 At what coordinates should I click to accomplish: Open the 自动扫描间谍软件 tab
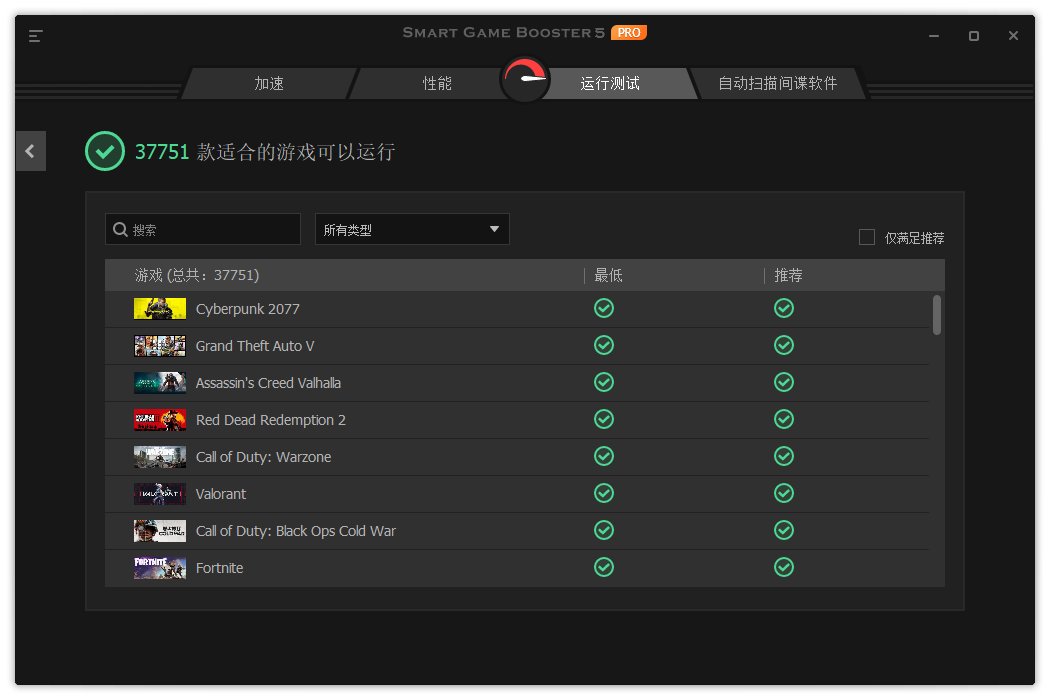coord(777,83)
